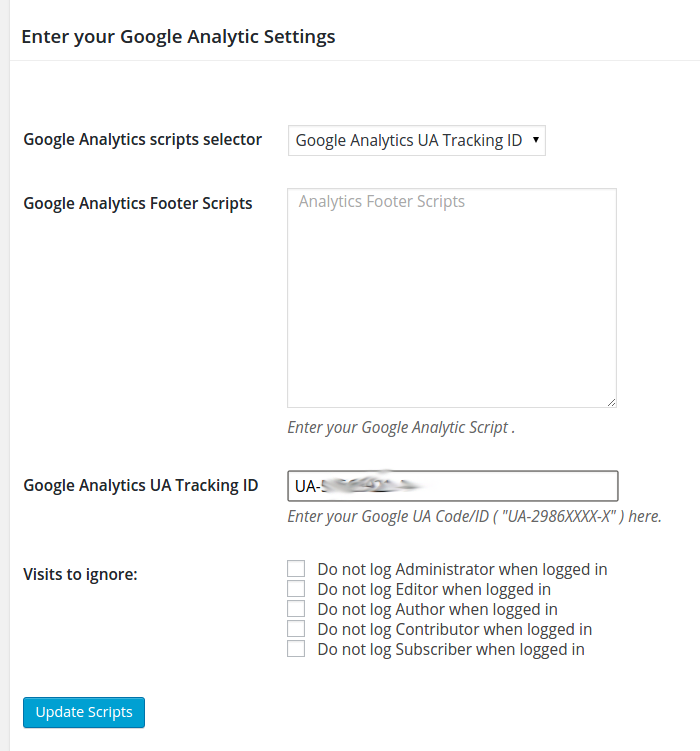Click the 'Google Analytics Footer Scripts' label
The image size is (700, 751).
click(138, 203)
